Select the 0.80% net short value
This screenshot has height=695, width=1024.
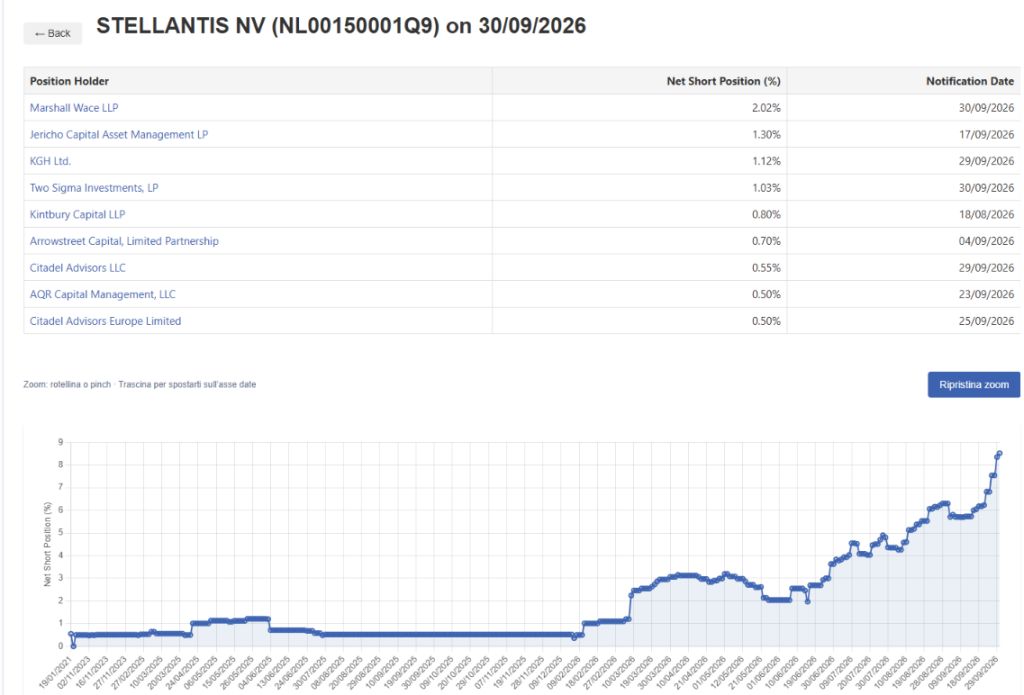click(766, 214)
